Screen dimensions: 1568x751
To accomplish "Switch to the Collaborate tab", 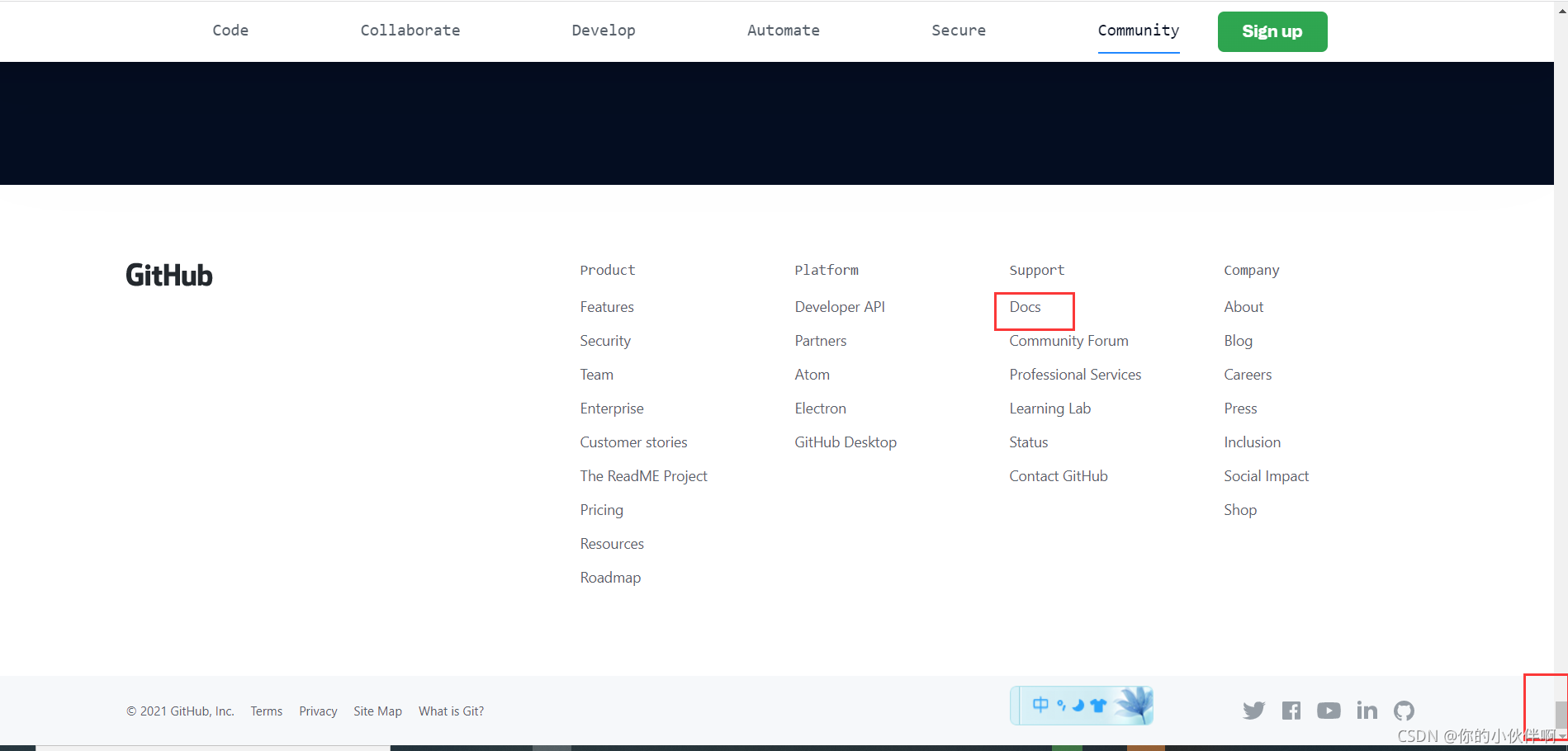I will [x=410, y=31].
